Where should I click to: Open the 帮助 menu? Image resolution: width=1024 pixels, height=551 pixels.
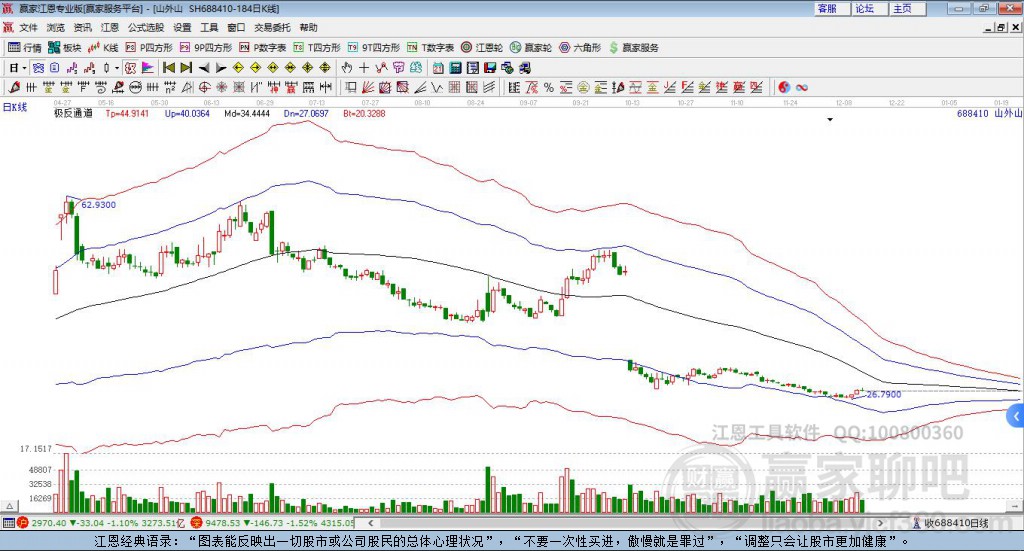[x=308, y=27]
